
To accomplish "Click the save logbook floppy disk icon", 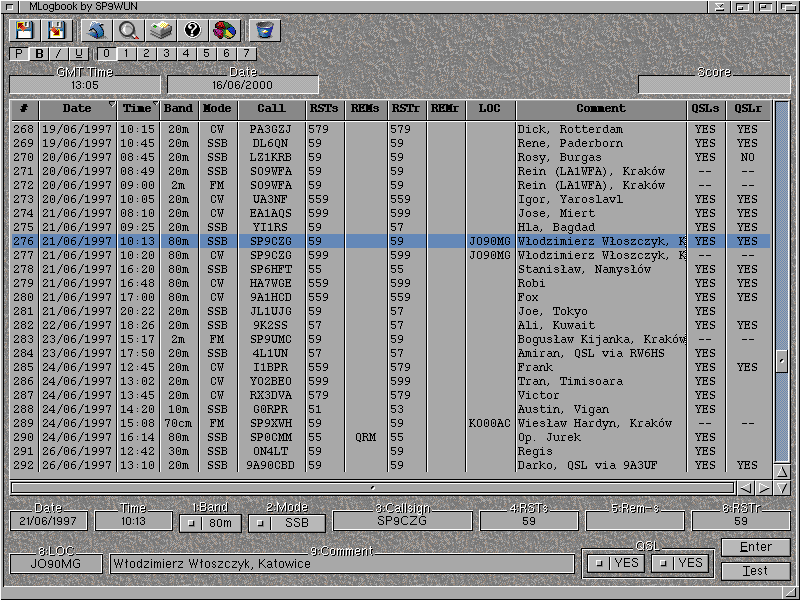I will tap(57, 31).
